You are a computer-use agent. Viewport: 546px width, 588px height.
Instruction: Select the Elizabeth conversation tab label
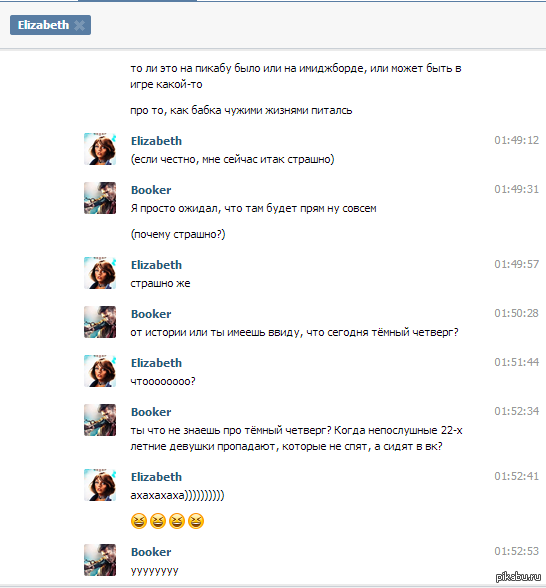click(44, 25)
